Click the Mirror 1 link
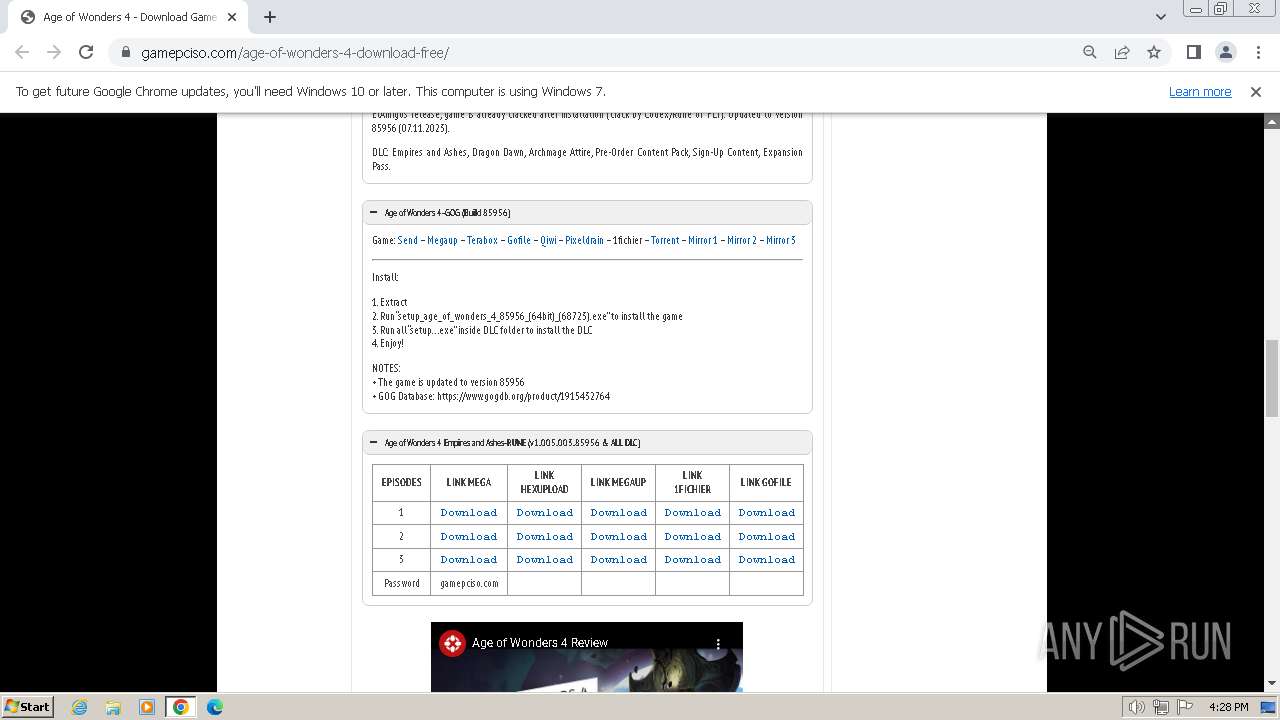Screen dimensions: 1280x720 point(703,240)
